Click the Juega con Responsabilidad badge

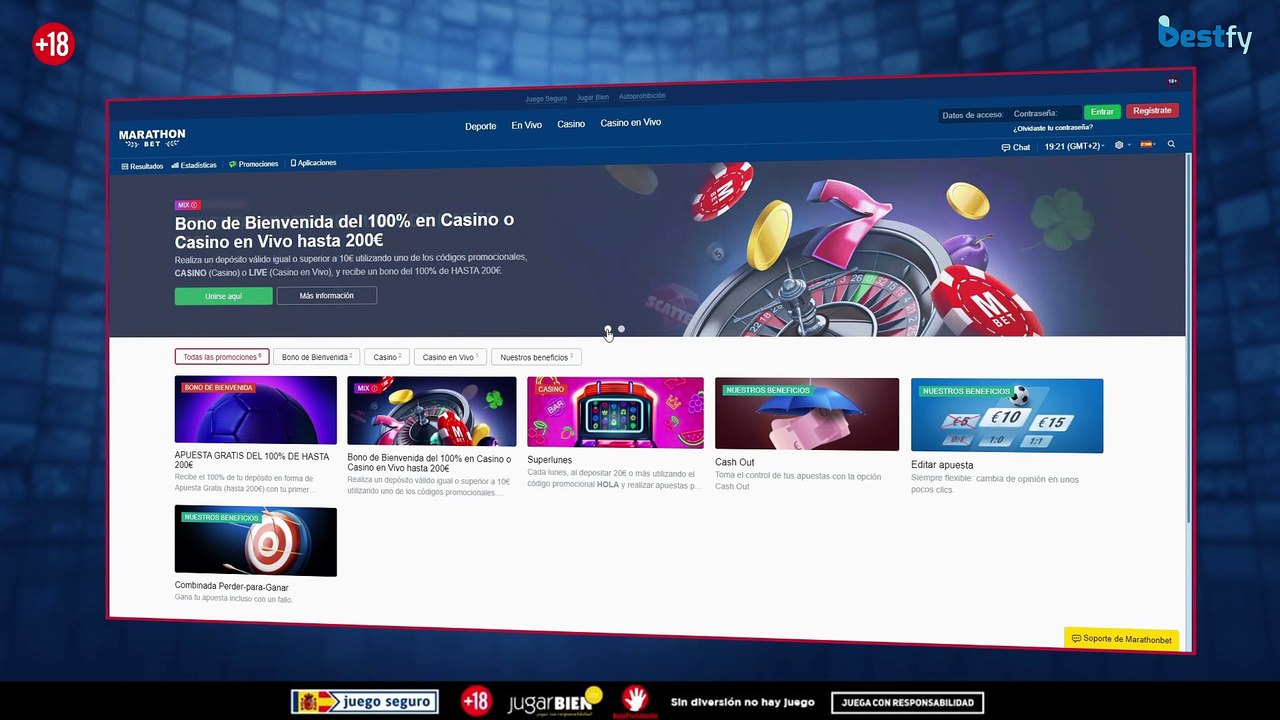907,702
